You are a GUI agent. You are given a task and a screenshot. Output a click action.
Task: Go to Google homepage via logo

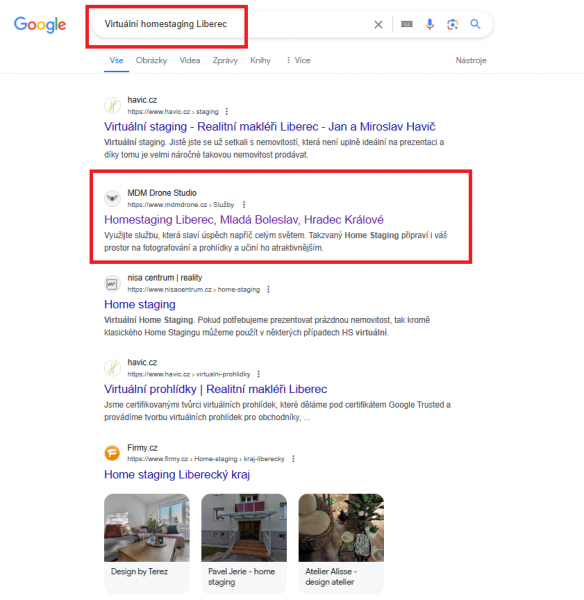pyautogui.click(x=40, y=25)
